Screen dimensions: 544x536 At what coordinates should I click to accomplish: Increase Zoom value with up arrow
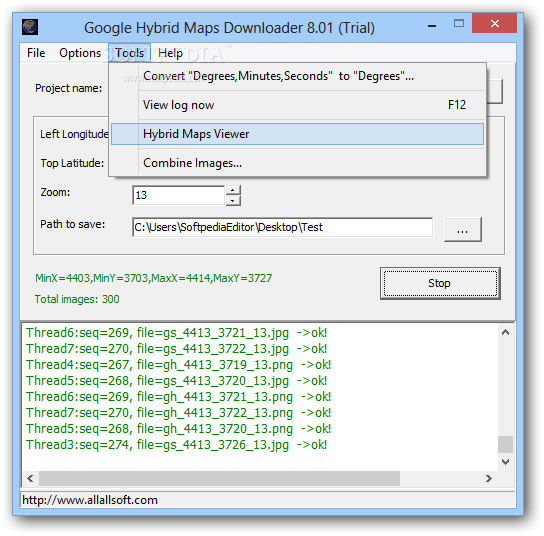[233, 190]
